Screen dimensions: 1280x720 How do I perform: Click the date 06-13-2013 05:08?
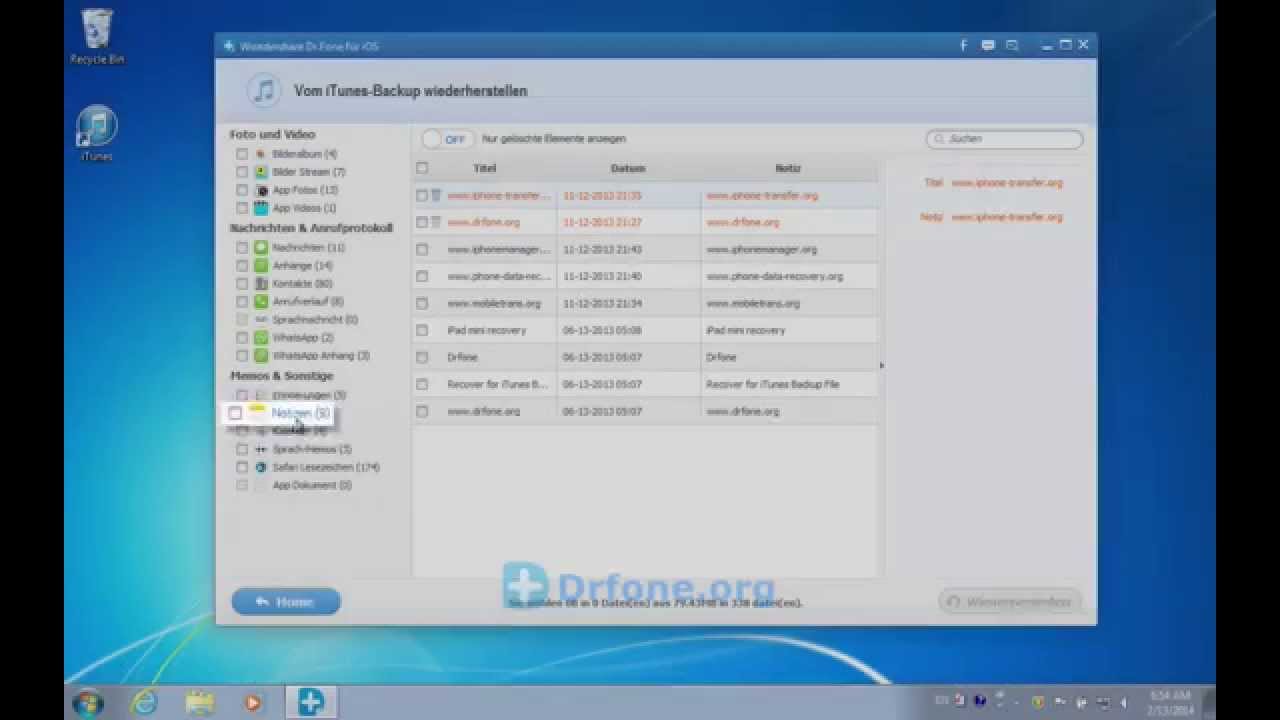pos(602,330)
